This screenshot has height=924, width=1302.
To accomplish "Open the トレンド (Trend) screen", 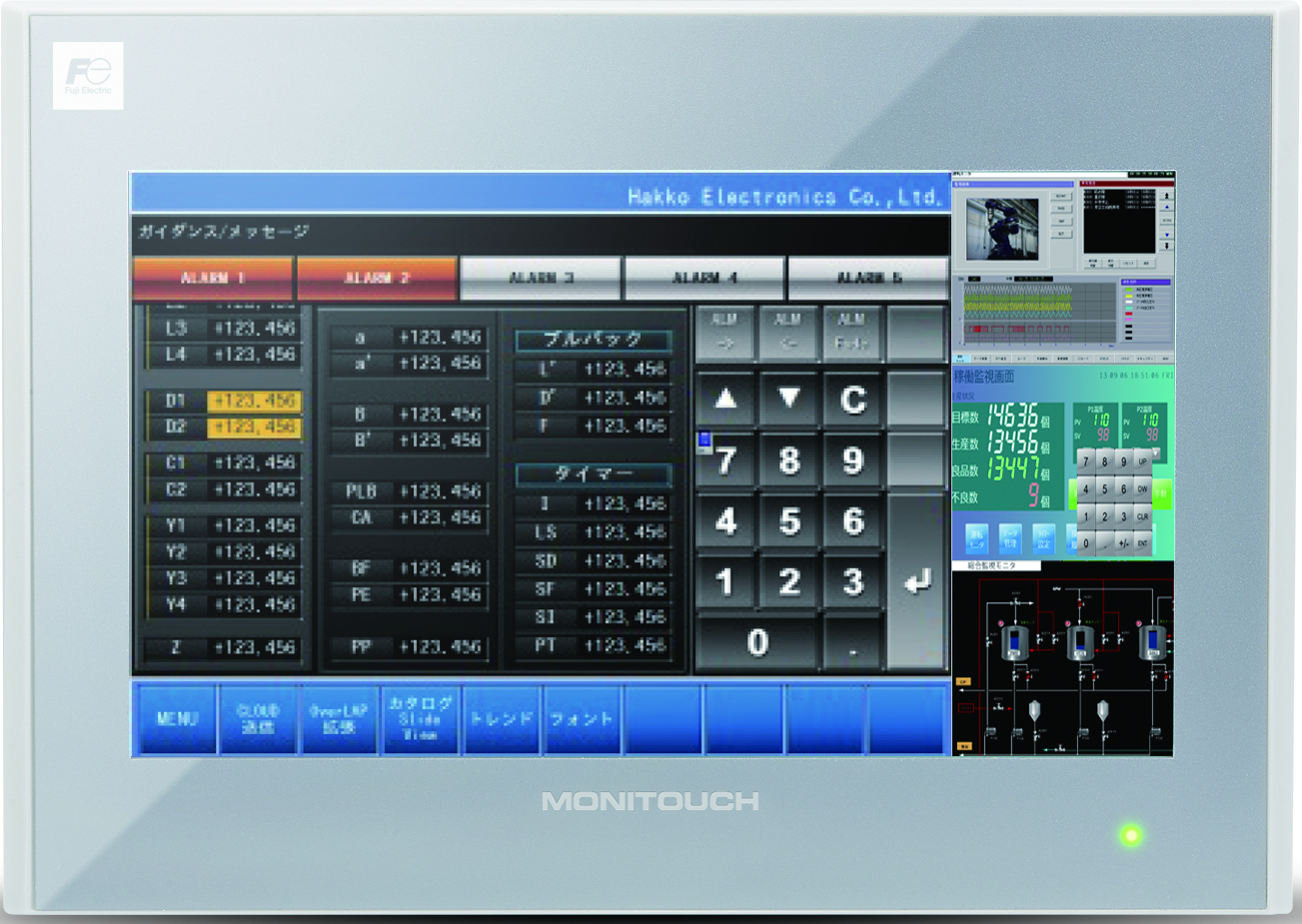I will point(501,719).
